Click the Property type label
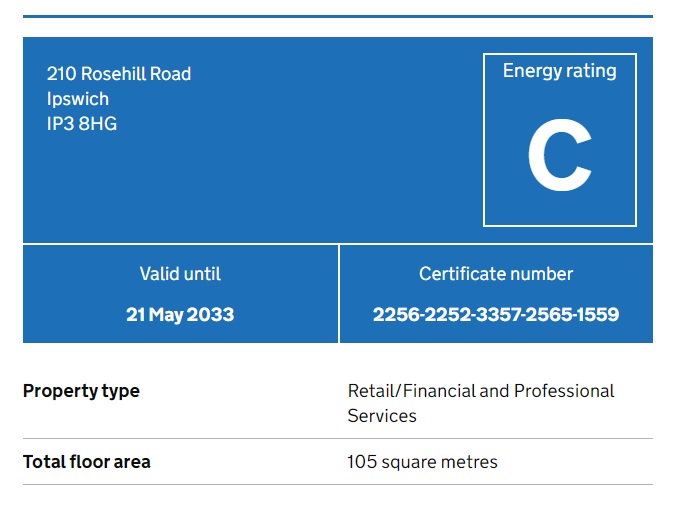The image size is (680, 506). 81,391
